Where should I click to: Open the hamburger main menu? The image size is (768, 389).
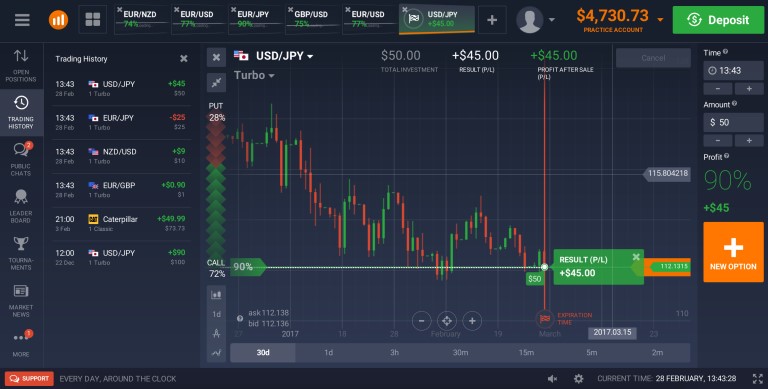pyautogui.click(x=22, y=20)
